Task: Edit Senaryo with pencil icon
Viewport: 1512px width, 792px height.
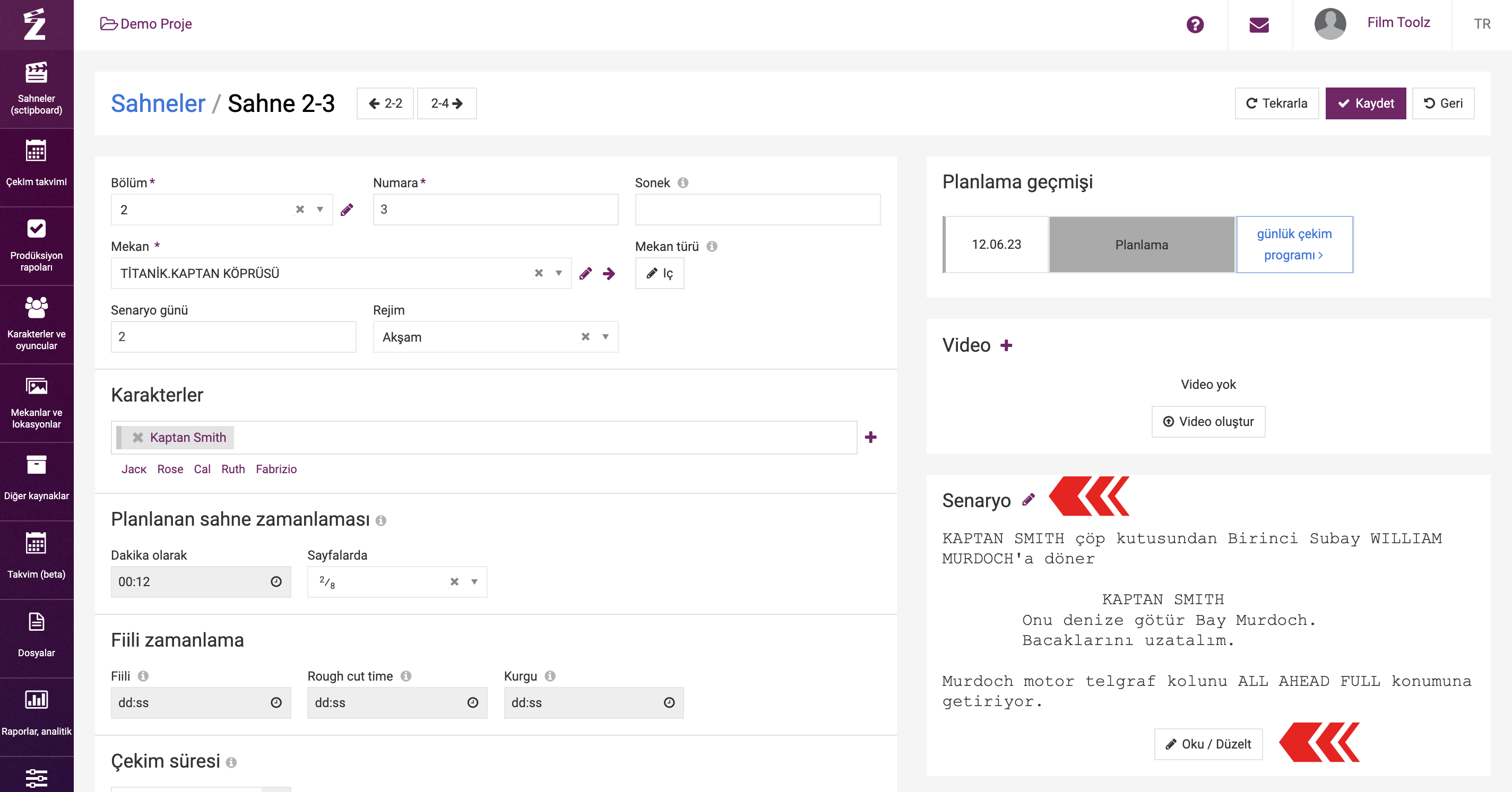Action: click(x=1029, y=500)
